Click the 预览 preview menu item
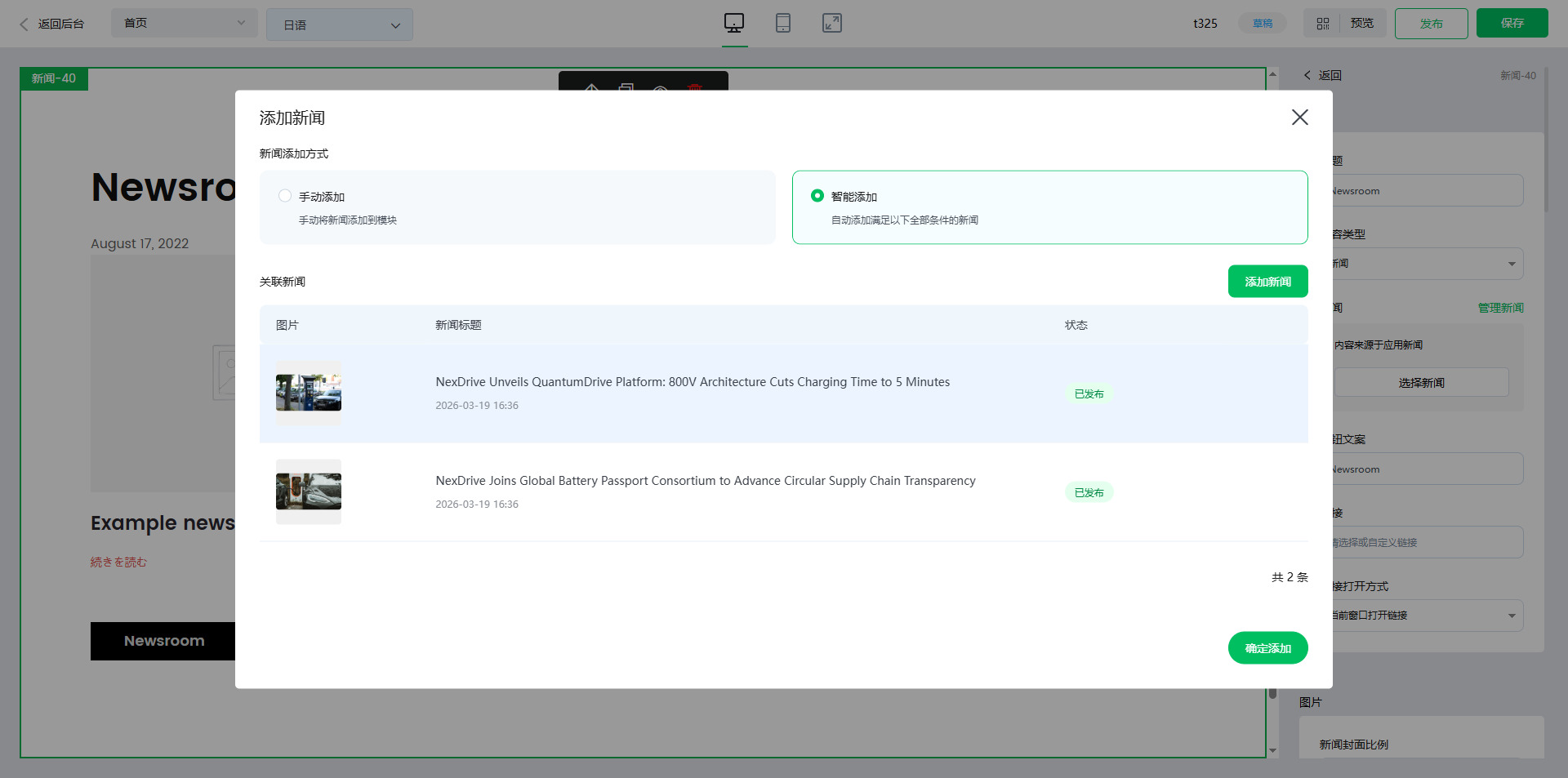Viewport: 1568px width, 778px height. (1362, 23)
